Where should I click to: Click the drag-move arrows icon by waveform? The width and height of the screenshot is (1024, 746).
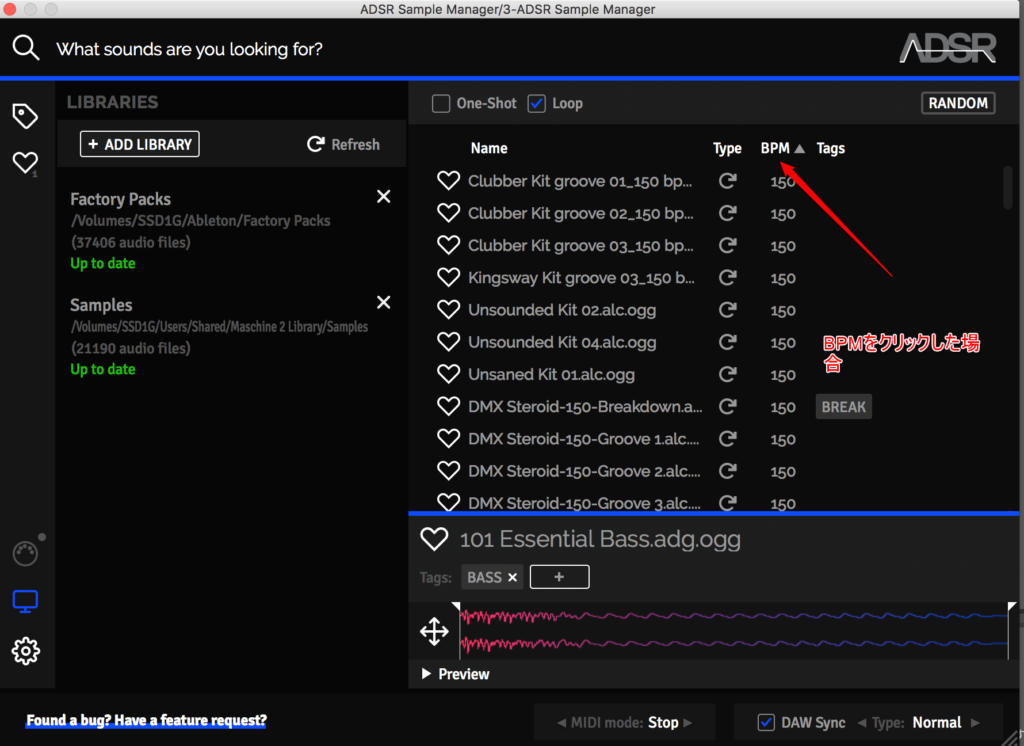(434, 631)
